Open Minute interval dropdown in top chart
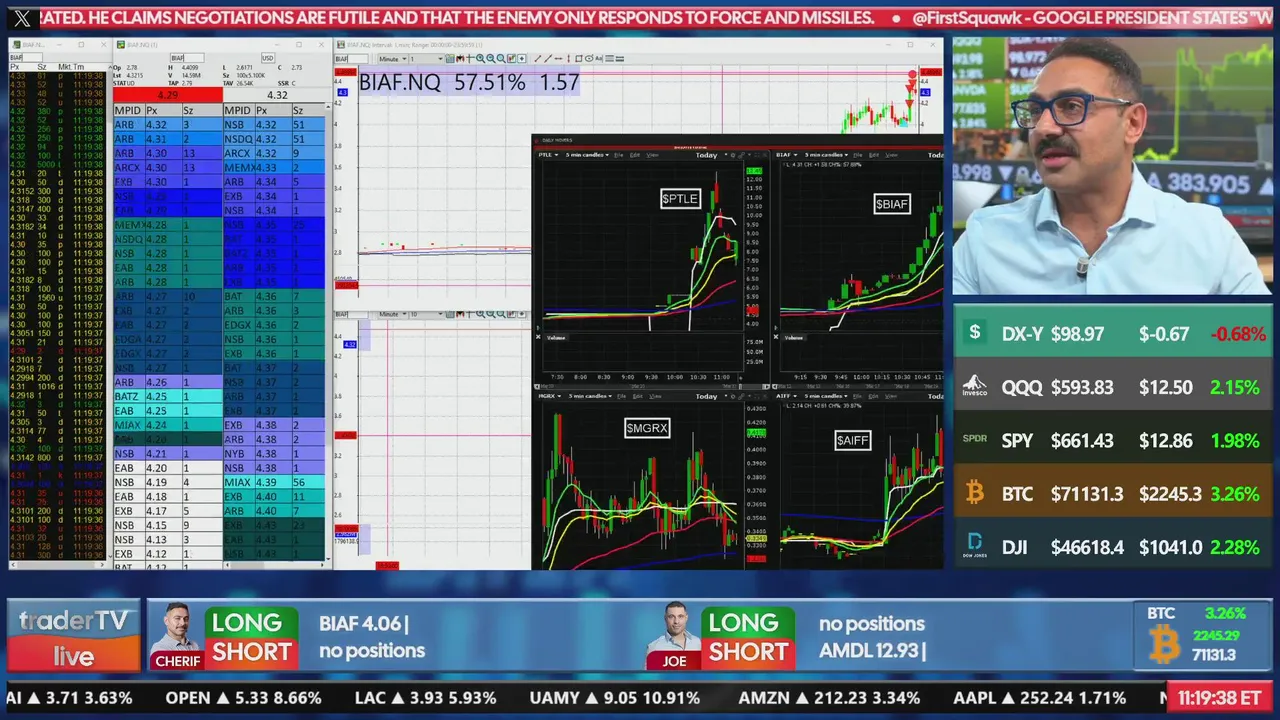The image size is (1280, 720). click(x=392, y=58)
